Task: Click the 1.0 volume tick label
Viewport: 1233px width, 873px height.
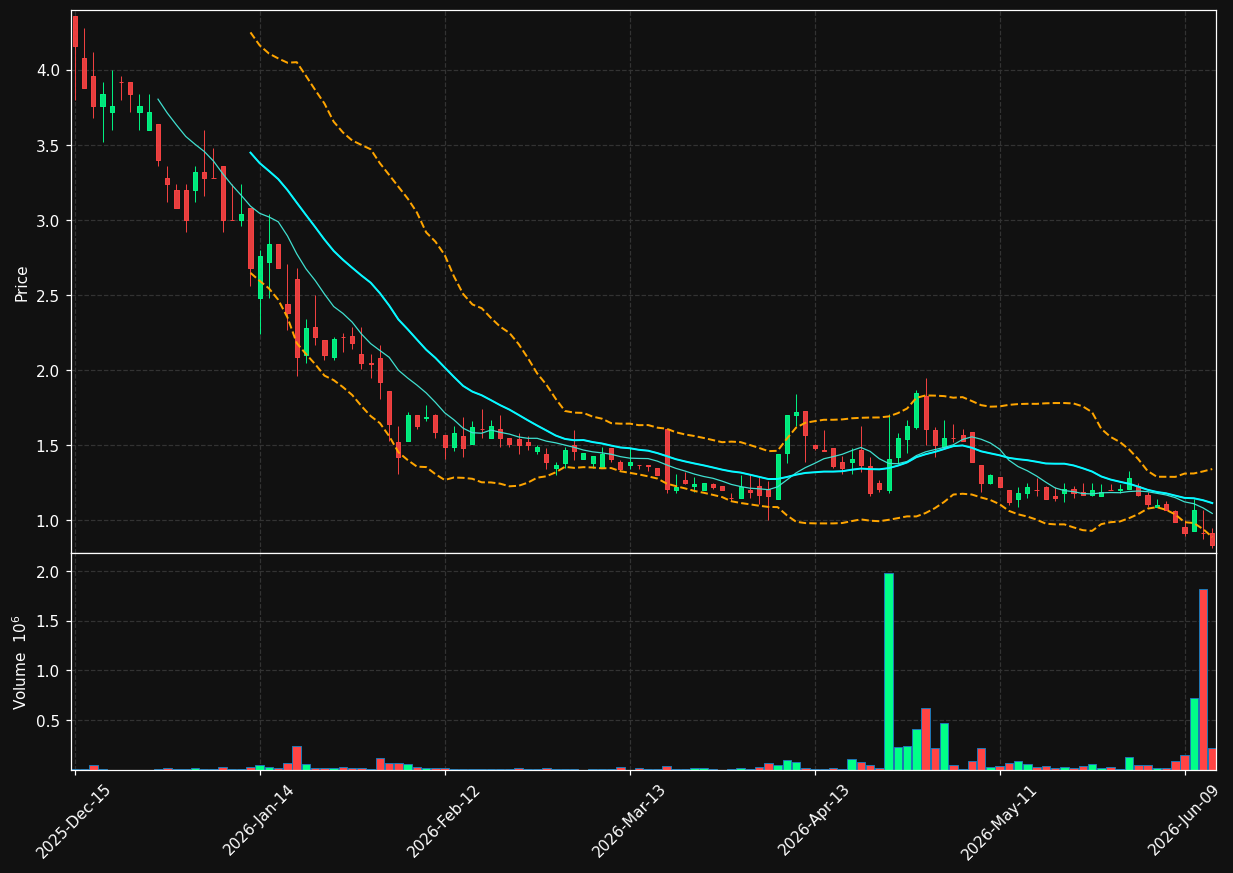Action: (x=49, y=671)
